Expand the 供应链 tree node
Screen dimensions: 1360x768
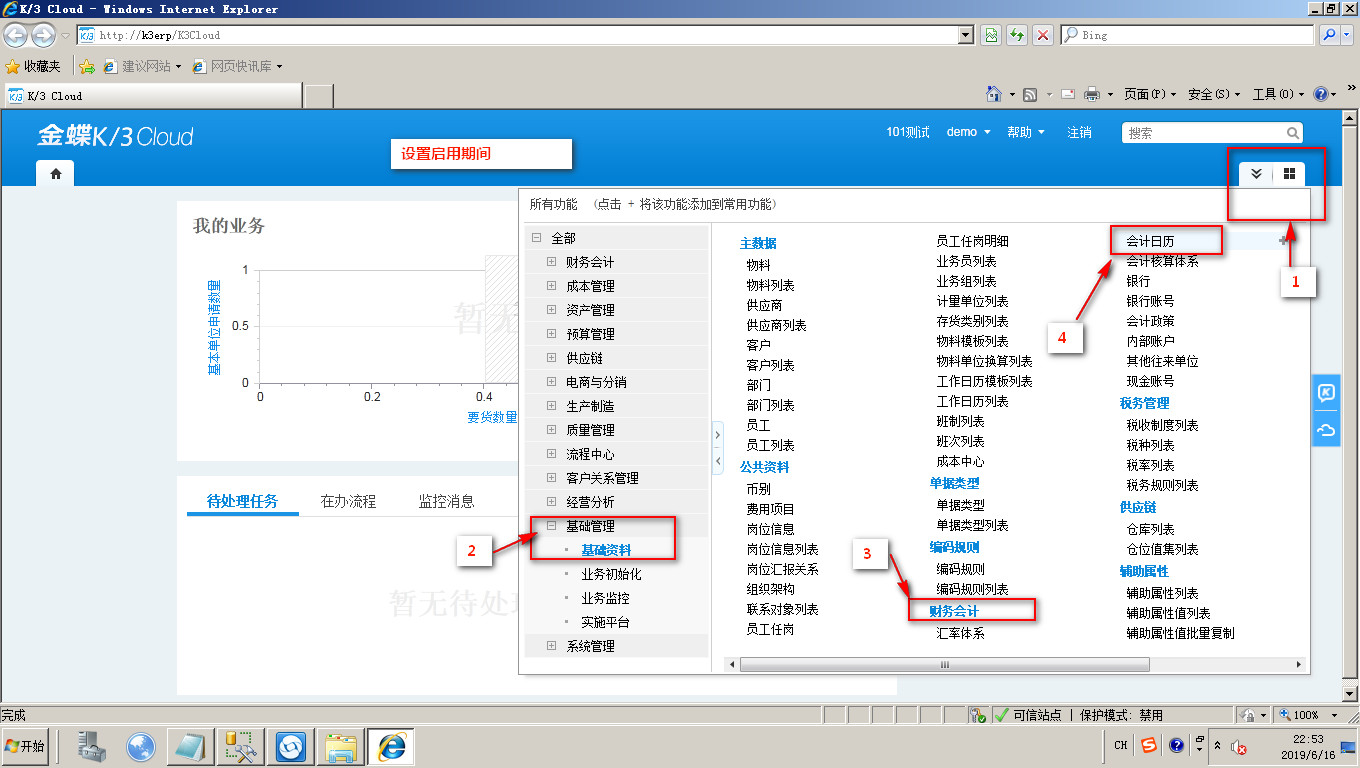coord(551,358)
